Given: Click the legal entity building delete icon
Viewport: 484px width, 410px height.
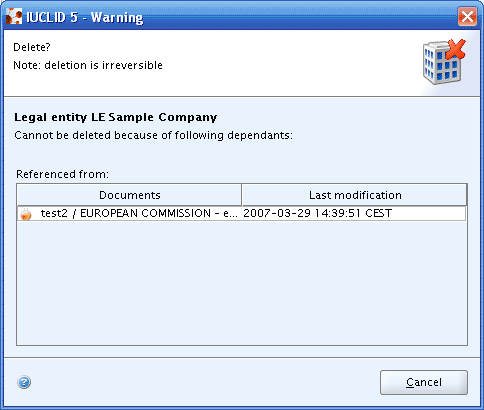Looking at the screenshot, I should pyautogui.click(x=444, y=62).
